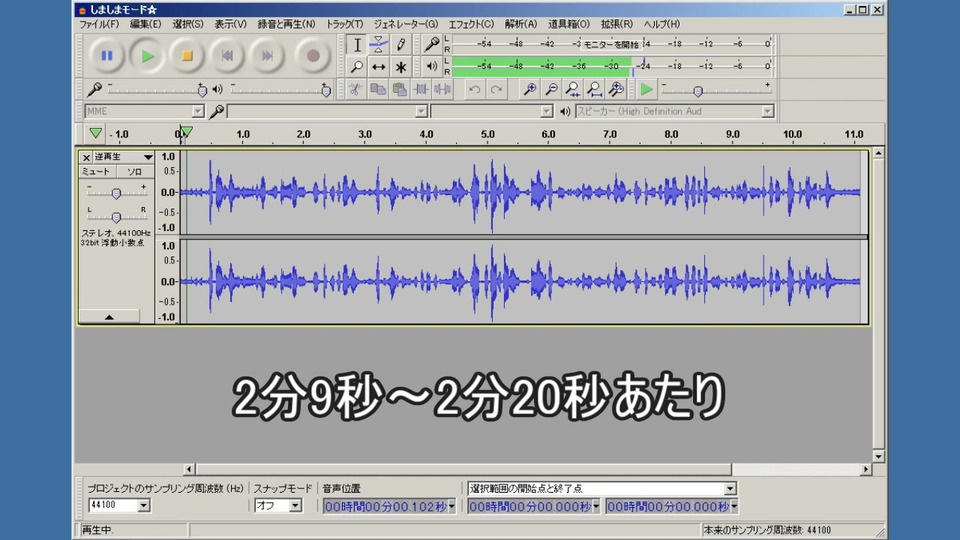Open the 録音と再生(N) menu
This screenshot has width=960, height=540.
287,24
